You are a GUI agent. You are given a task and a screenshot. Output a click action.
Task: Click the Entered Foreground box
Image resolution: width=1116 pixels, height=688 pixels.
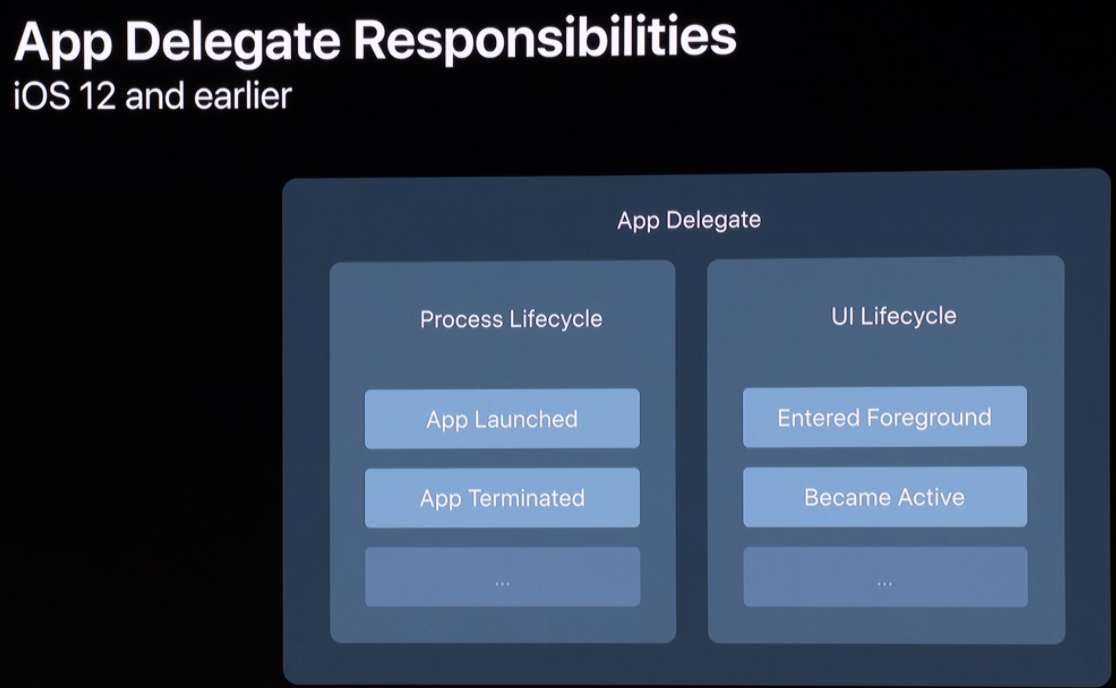coord(885,416)
